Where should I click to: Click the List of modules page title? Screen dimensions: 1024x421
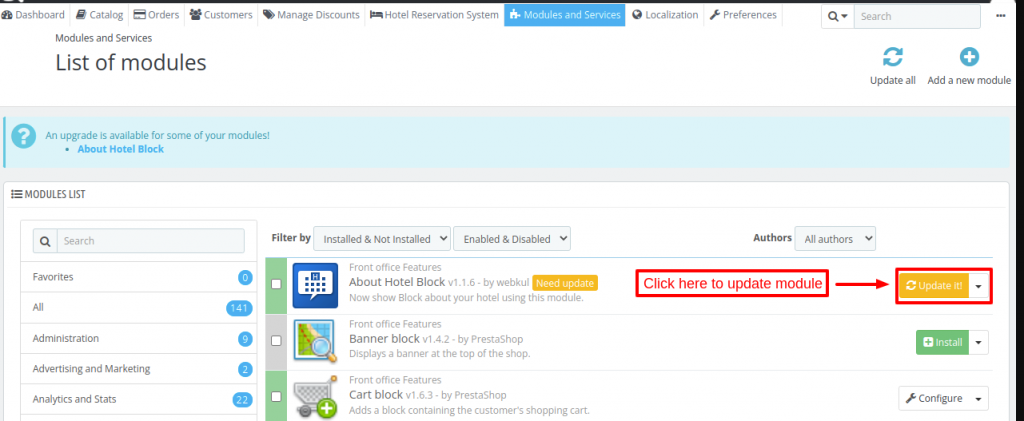131,63
